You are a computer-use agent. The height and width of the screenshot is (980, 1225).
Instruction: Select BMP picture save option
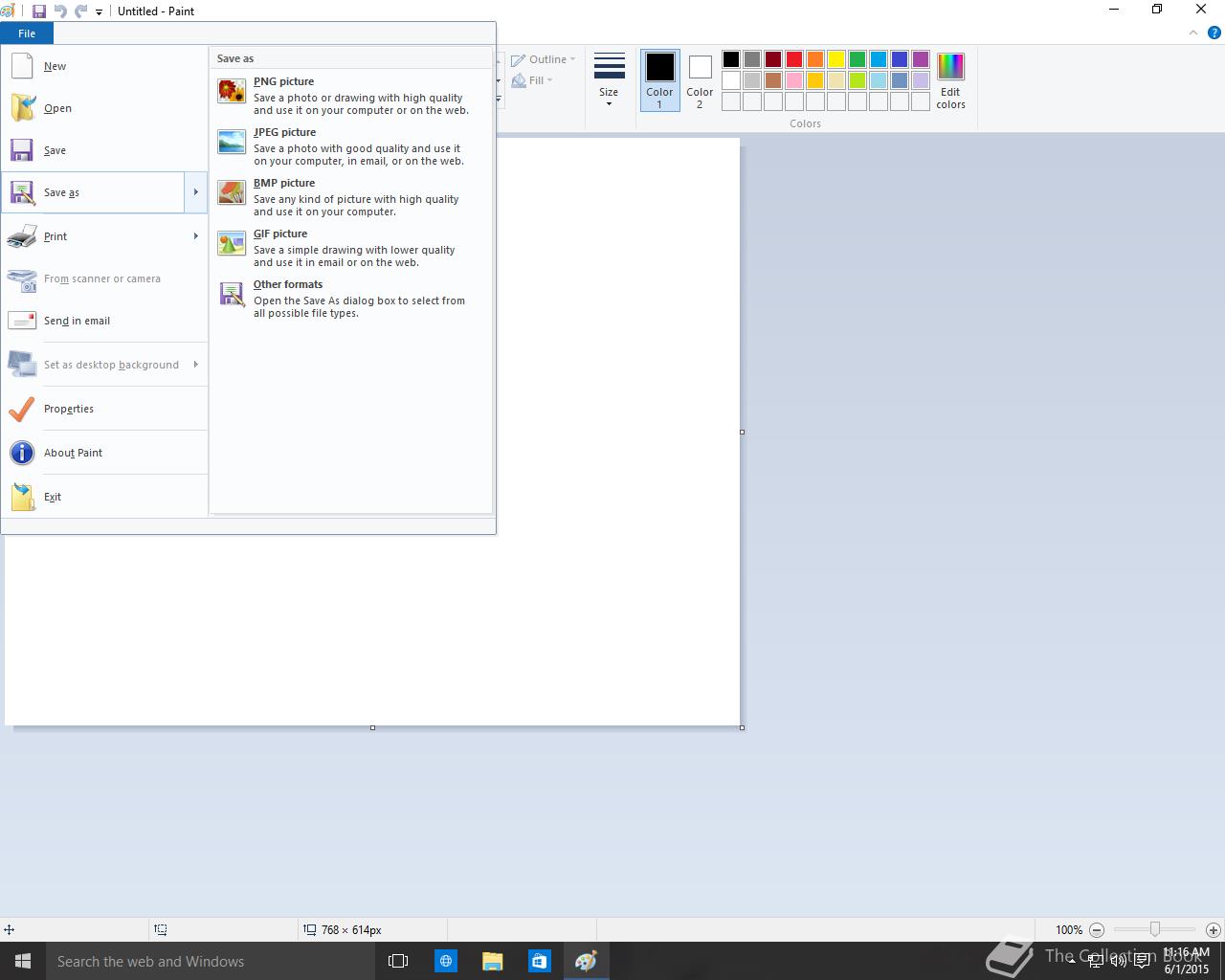click(x=350, y=196)
